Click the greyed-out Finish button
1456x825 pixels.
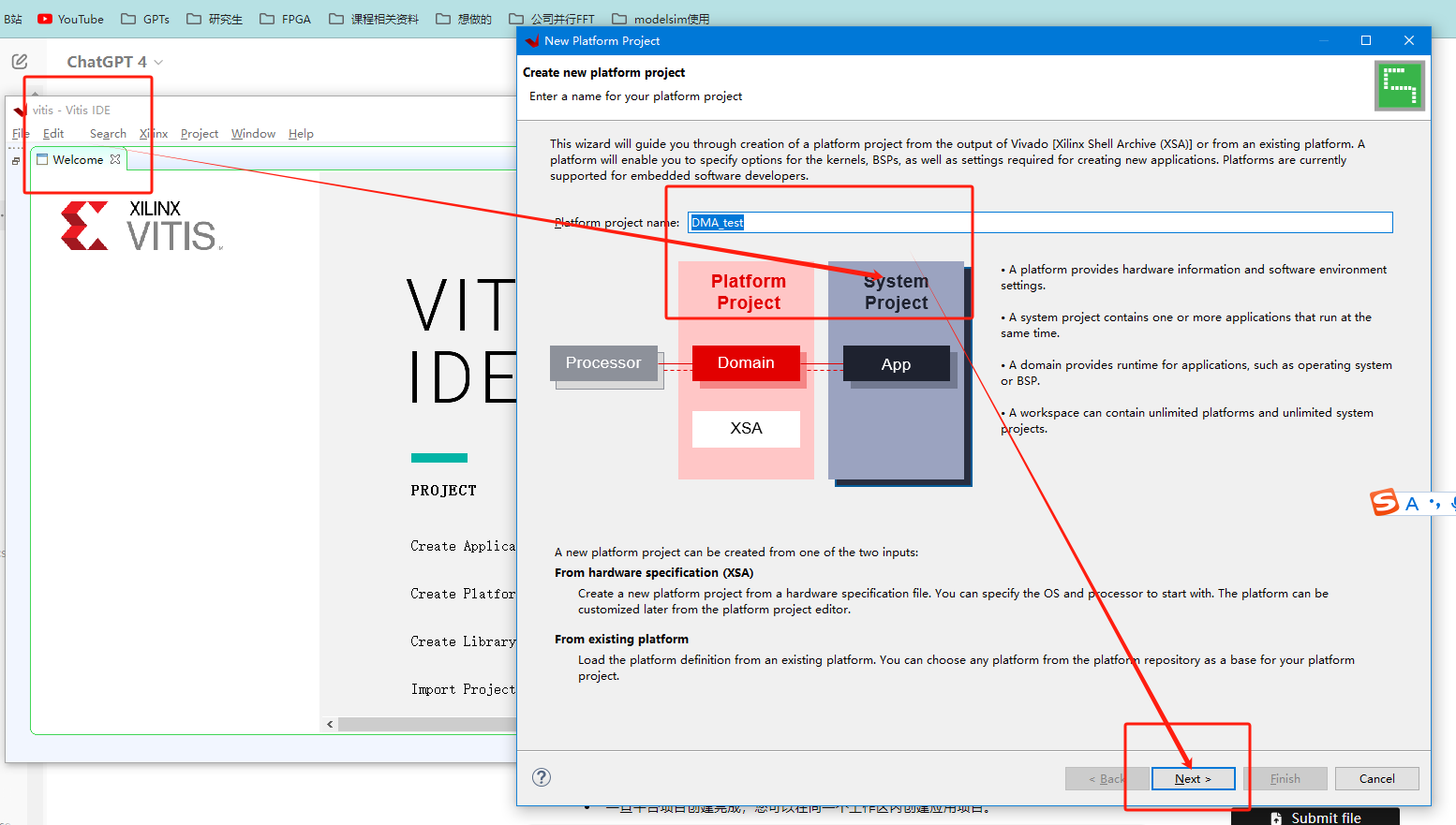[1285, 778]
